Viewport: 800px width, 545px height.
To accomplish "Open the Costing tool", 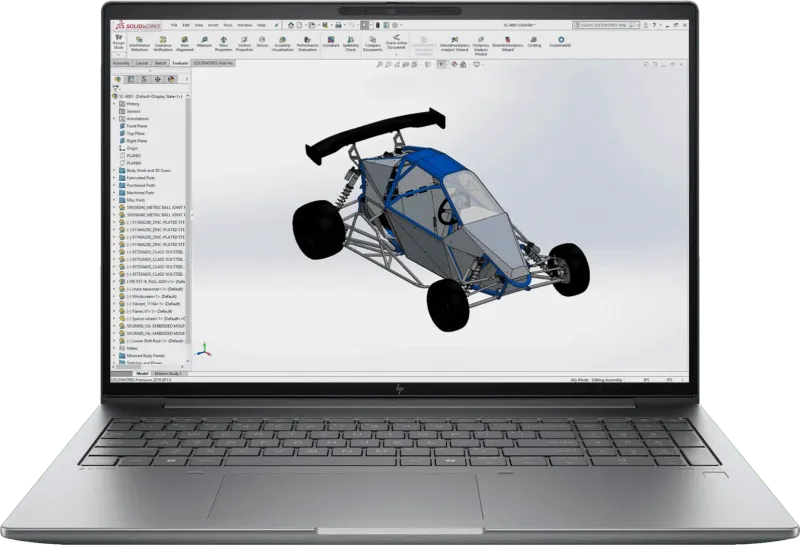I will (x=534, y=42).
